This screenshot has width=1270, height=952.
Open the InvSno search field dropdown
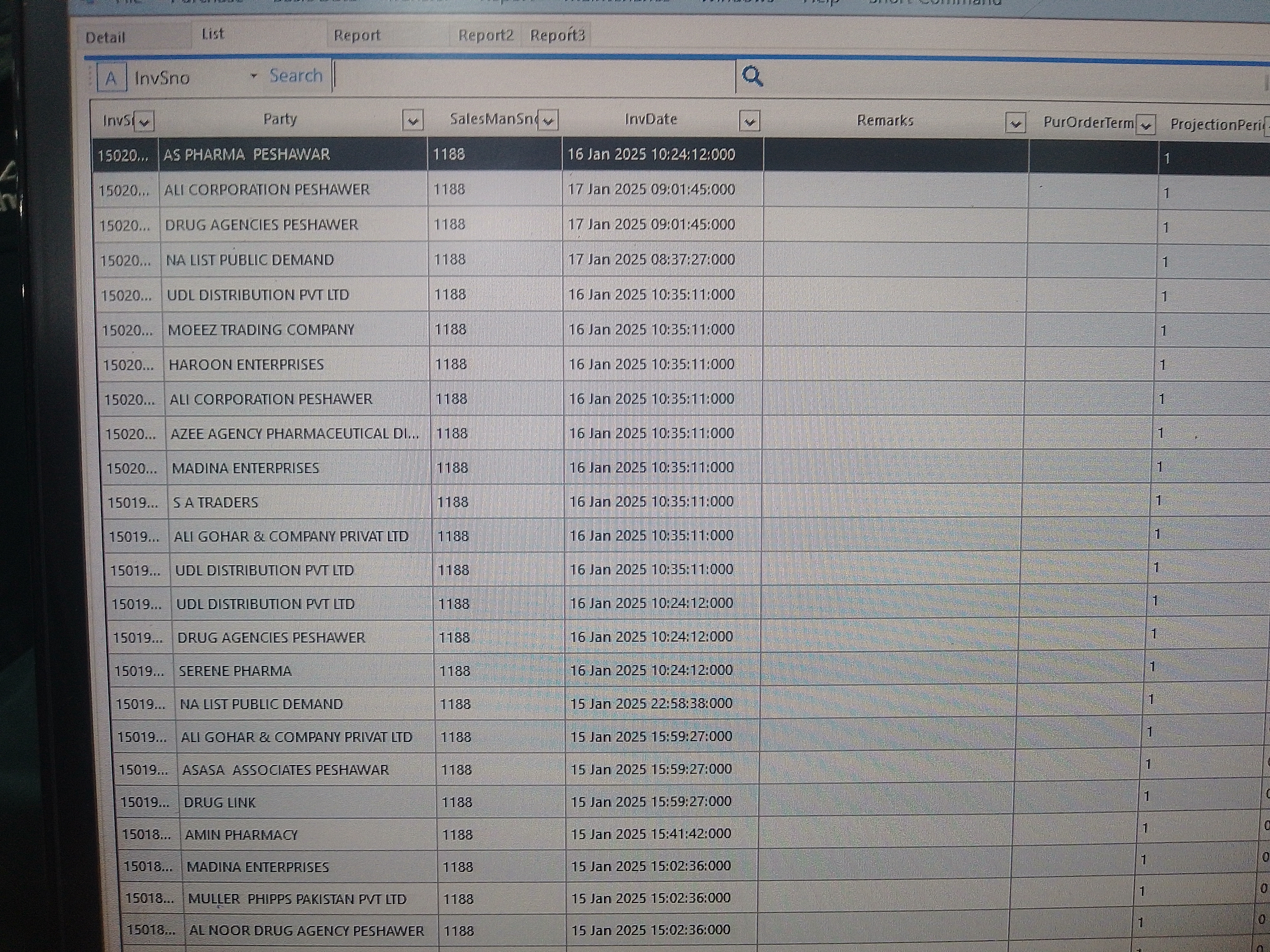[x=253, y=76]
